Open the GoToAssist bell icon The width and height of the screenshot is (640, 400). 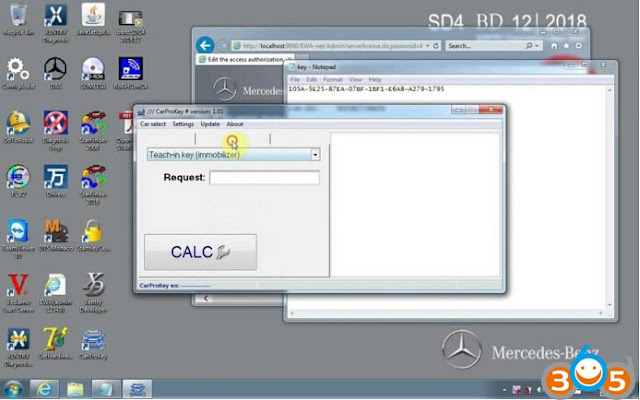(18, 127)
